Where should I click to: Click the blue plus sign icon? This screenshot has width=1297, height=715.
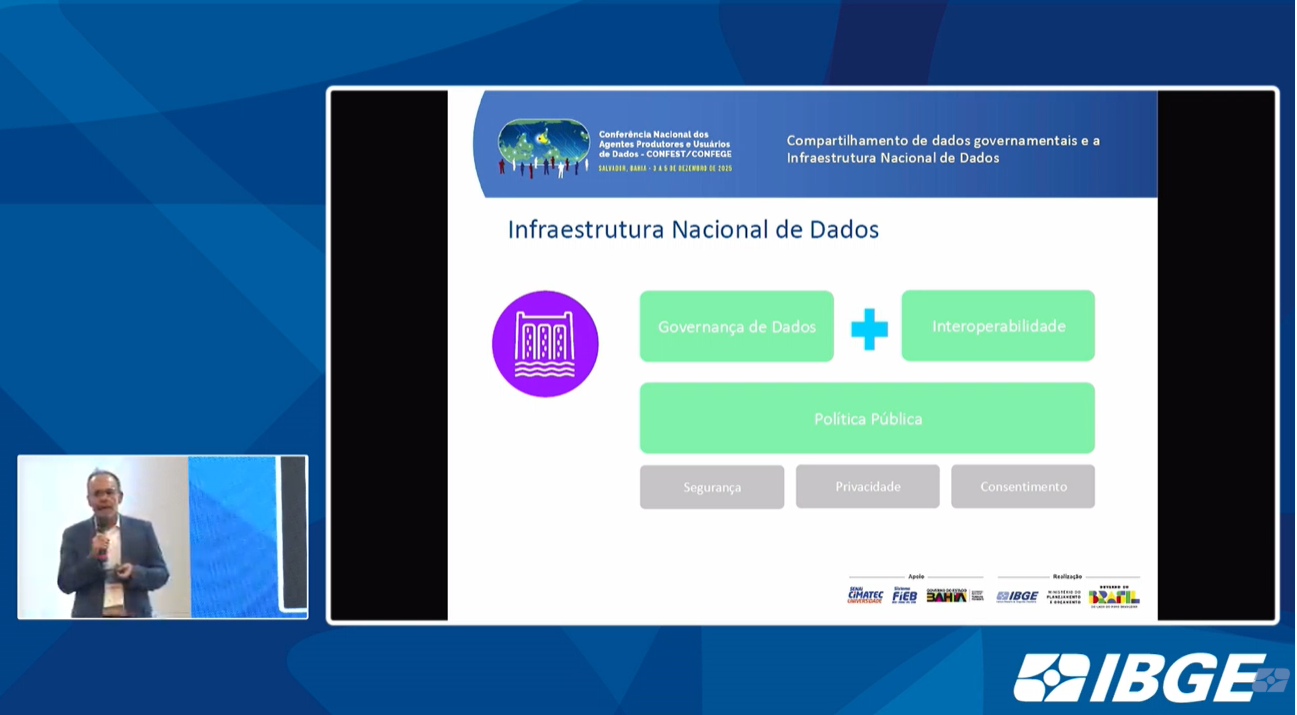869,329
